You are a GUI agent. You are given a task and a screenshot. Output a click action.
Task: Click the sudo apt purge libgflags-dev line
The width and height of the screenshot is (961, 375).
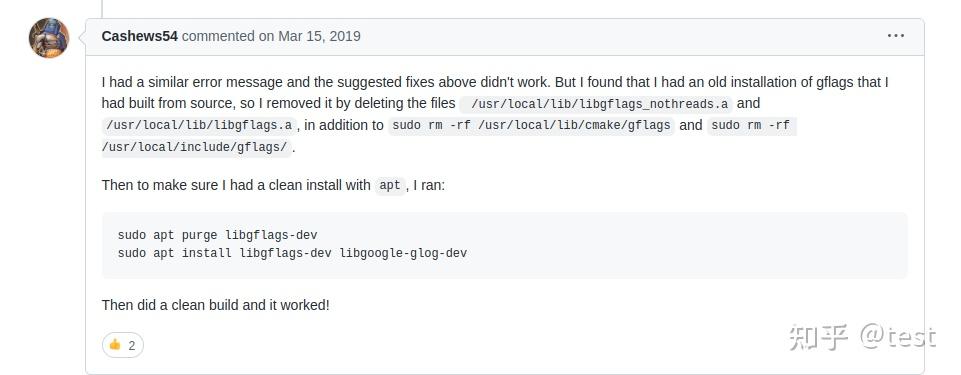(218, 235)
